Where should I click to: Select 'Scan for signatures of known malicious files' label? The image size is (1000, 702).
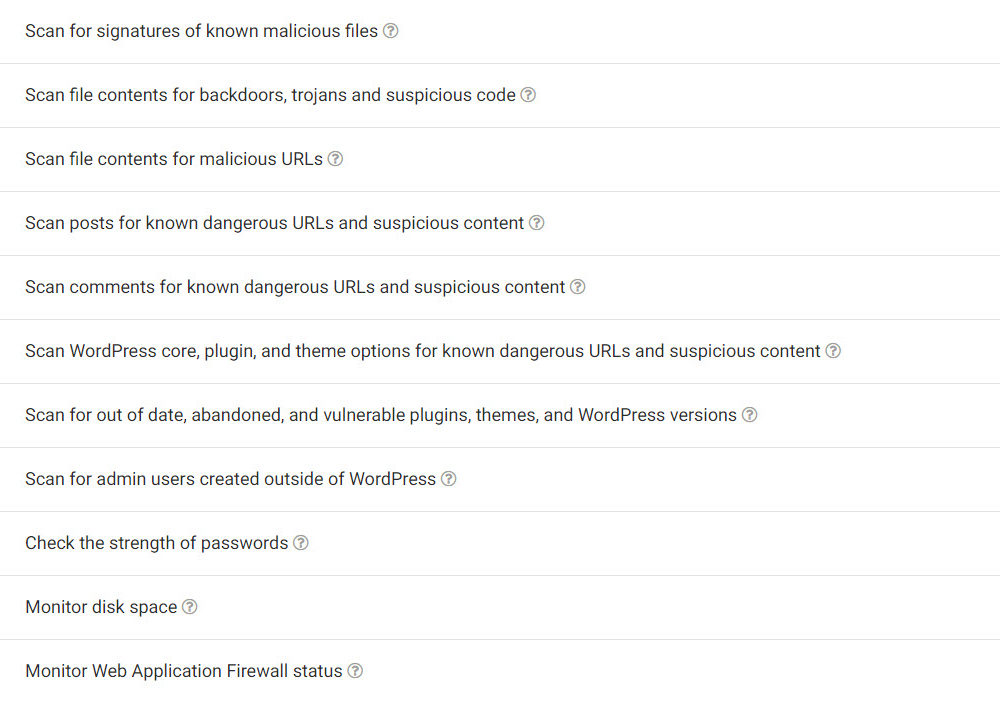201,31
